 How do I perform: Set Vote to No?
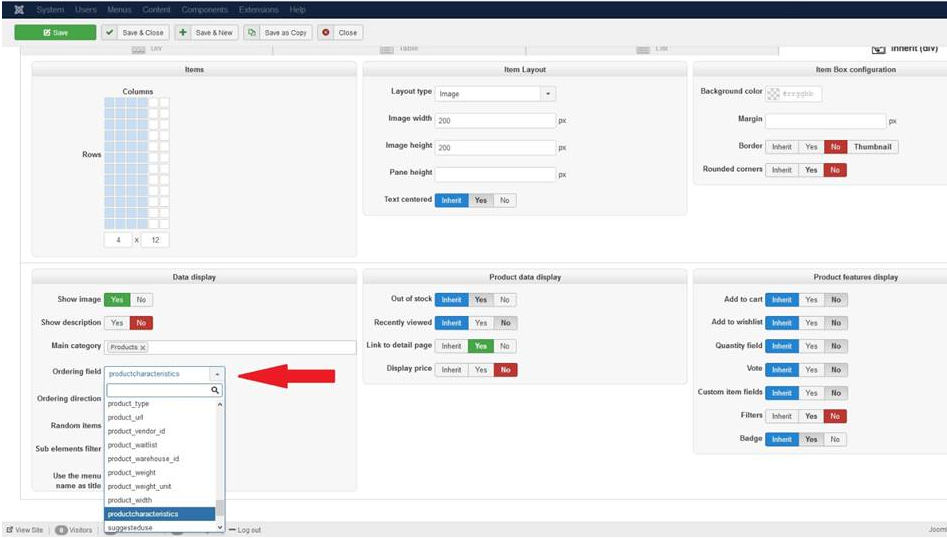point(836,370)
